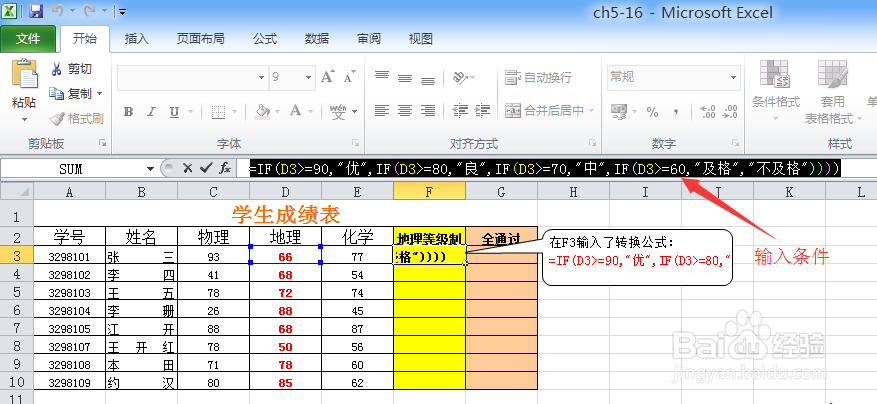
Task: Click the 学生成绩表 title cell
Action: pos(286,214)
